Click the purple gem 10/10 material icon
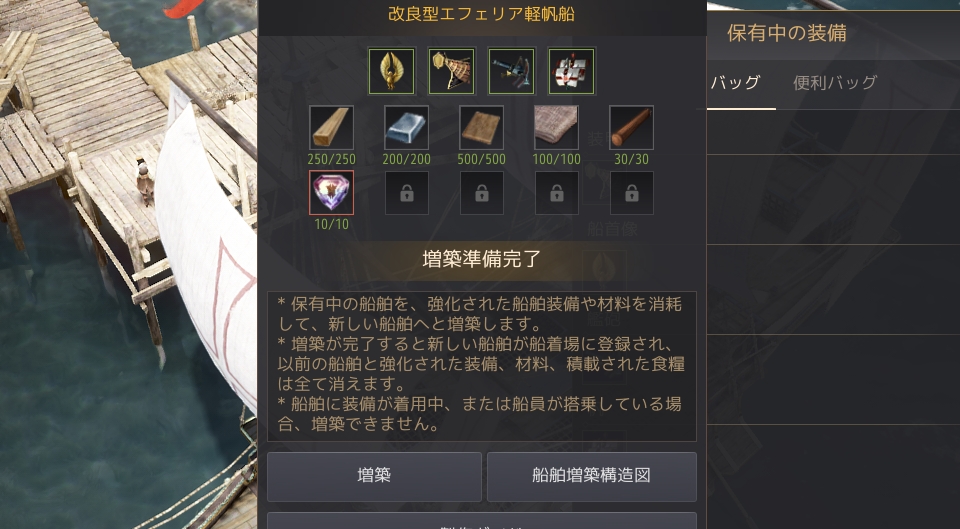Viewport: 960px width, 529px height. click(331, 193)
